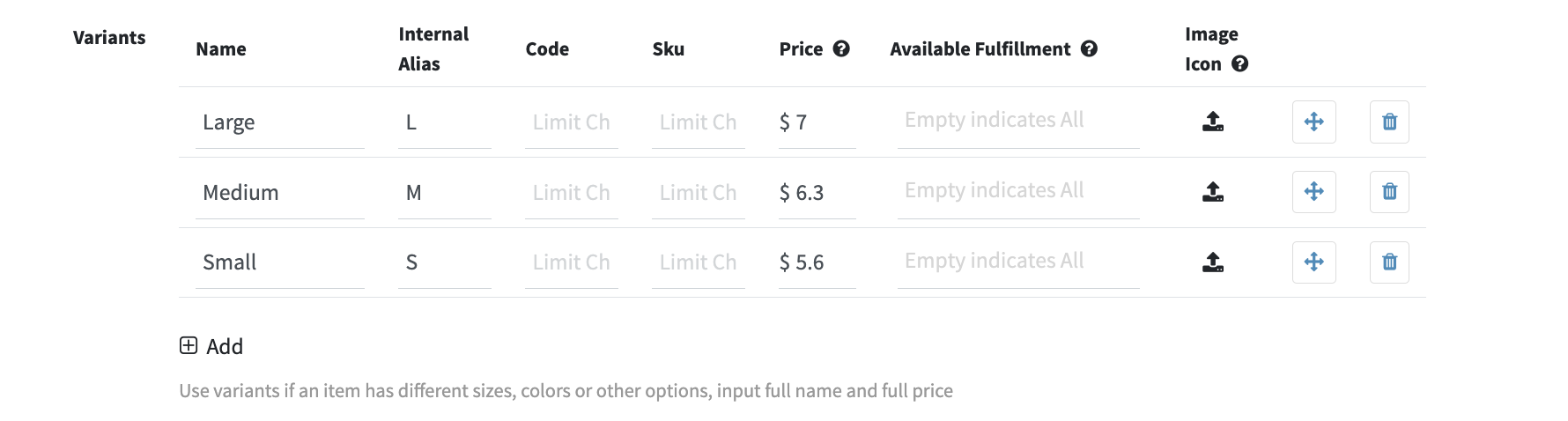Click the Price help question mark icon
The width and height of the screenshot is (1568, 421).
coord(841,49)
